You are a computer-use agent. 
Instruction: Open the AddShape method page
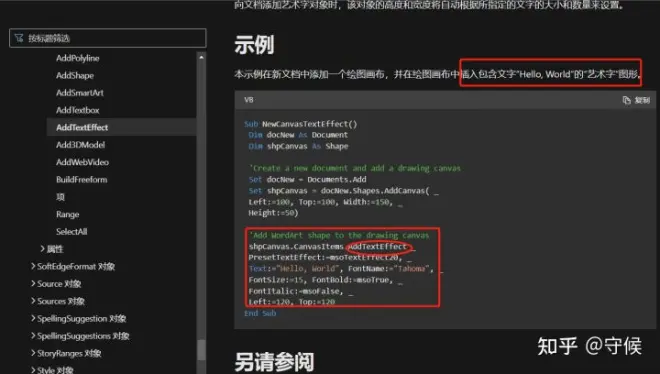click(x=75, y=75)
